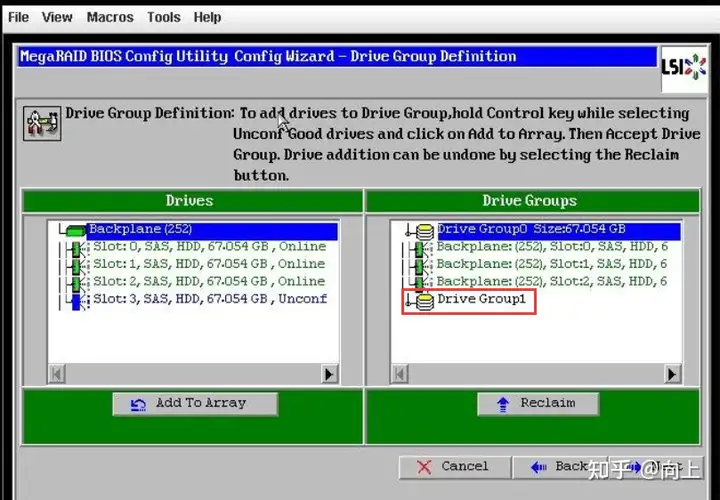This screenshot has height=500, width=720.
Task: Click the Add To Array button
Action: [x=195, y=404]
